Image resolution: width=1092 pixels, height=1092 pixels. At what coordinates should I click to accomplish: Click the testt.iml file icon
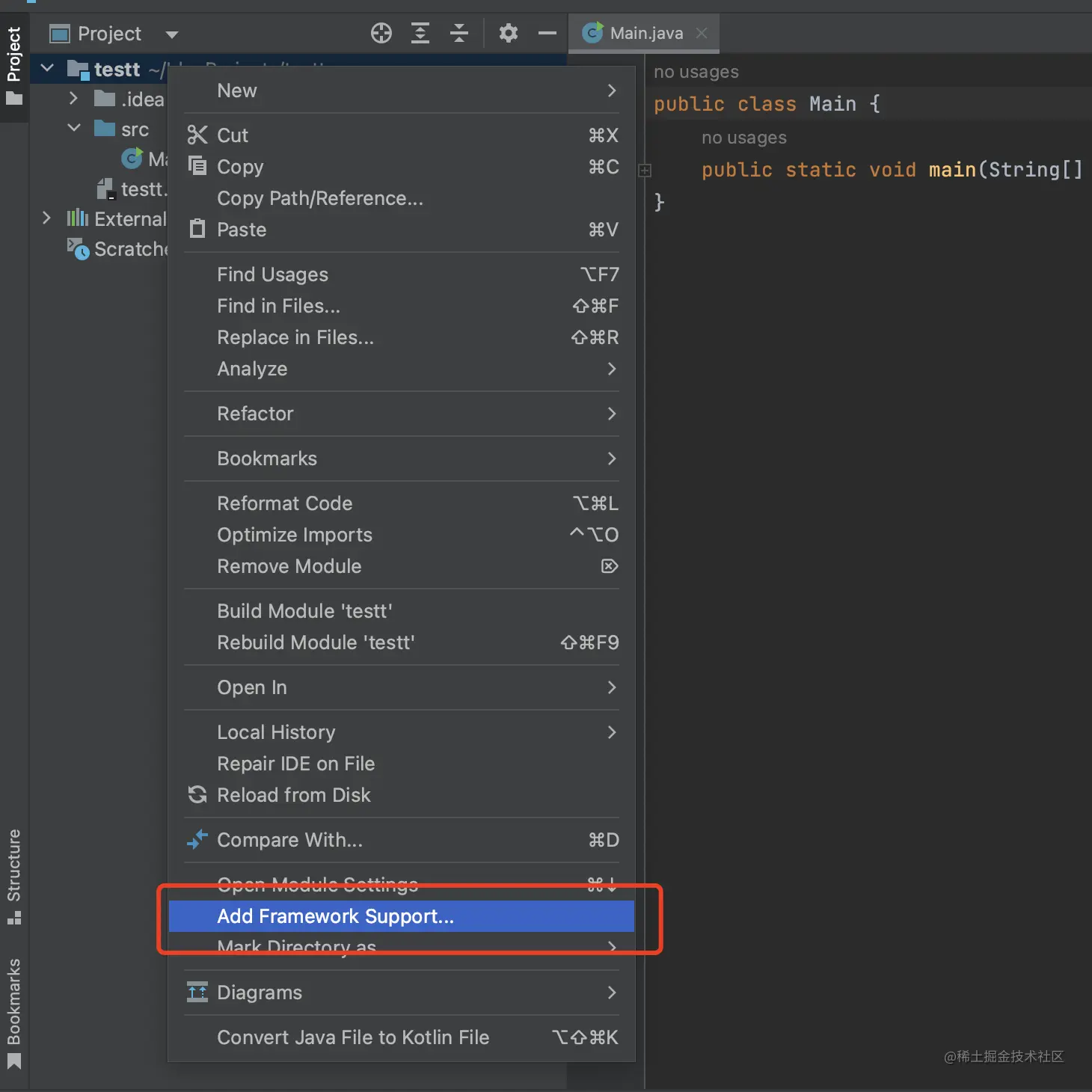106,189
